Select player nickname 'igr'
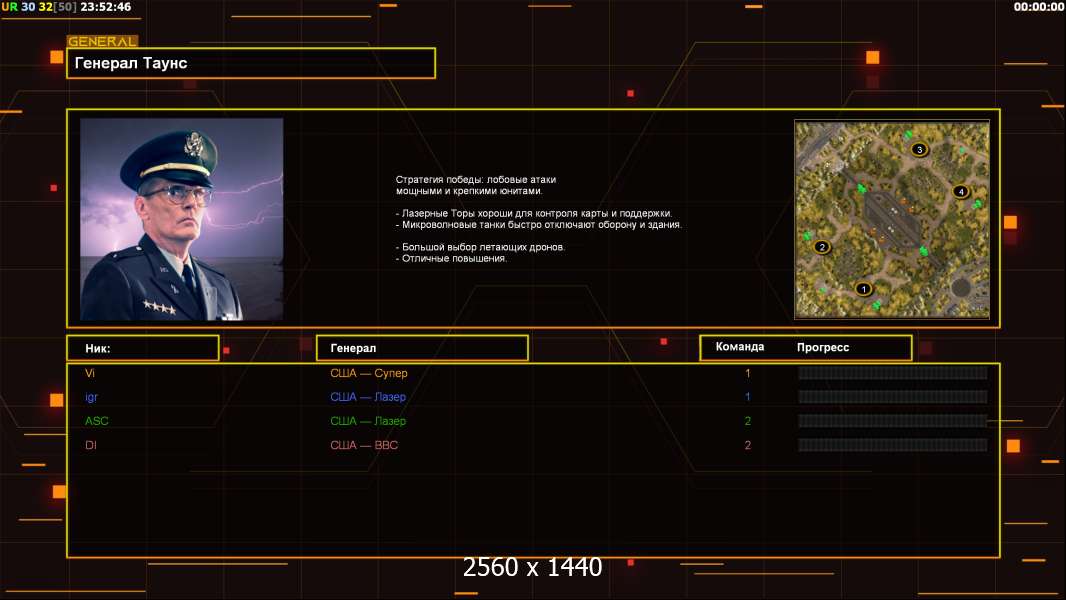The height and width of the screenshot is (600, 1066). (91, 398)
